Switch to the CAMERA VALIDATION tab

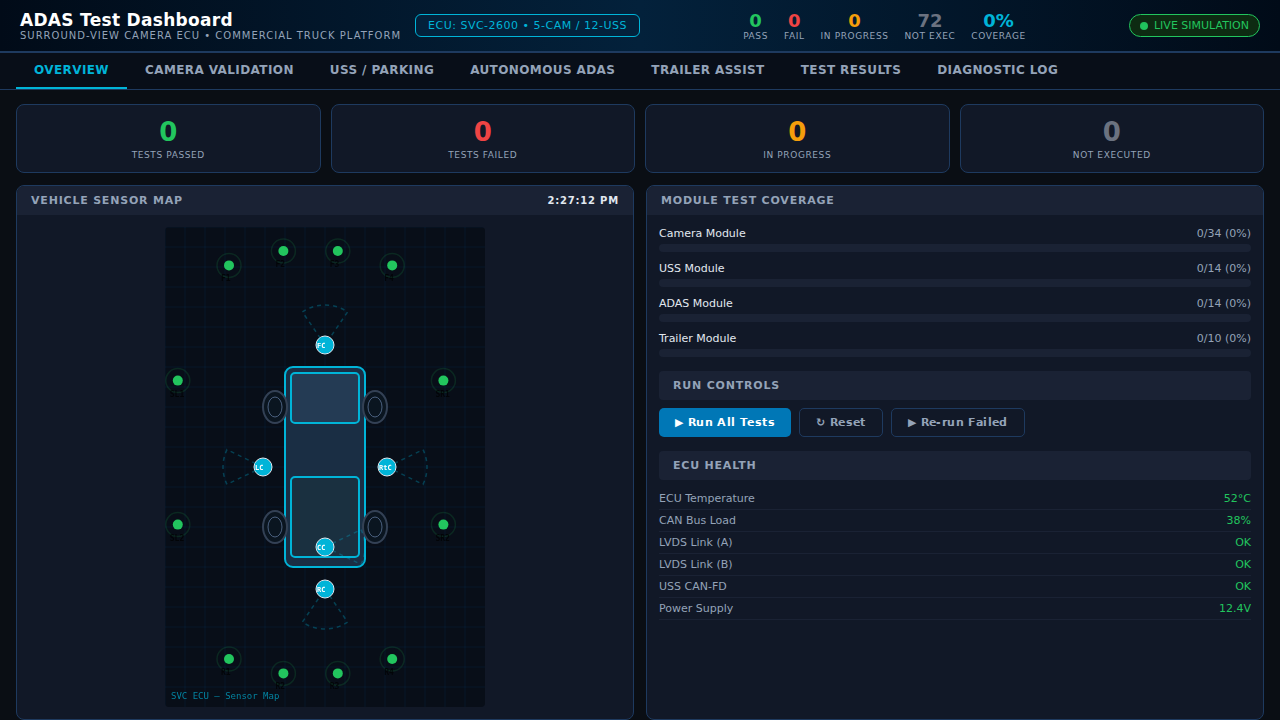pos(219,70)
